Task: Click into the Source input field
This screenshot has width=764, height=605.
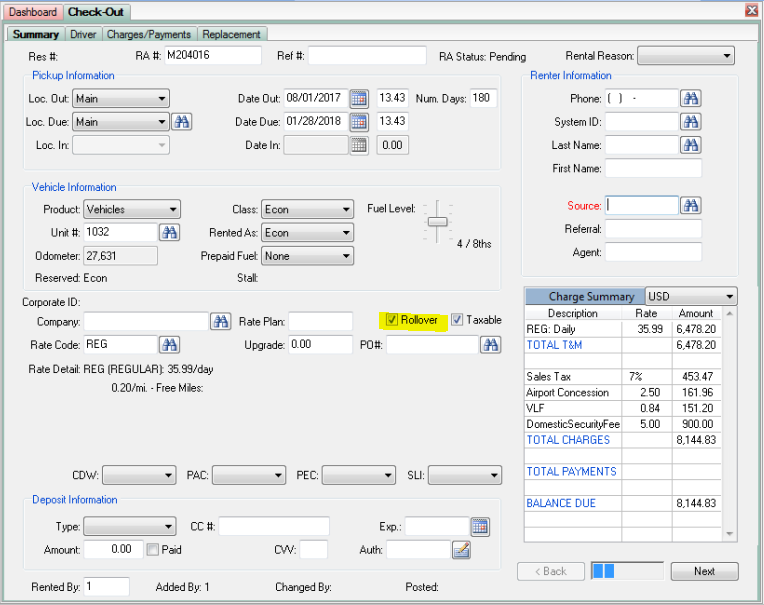Action: point(641,205)
